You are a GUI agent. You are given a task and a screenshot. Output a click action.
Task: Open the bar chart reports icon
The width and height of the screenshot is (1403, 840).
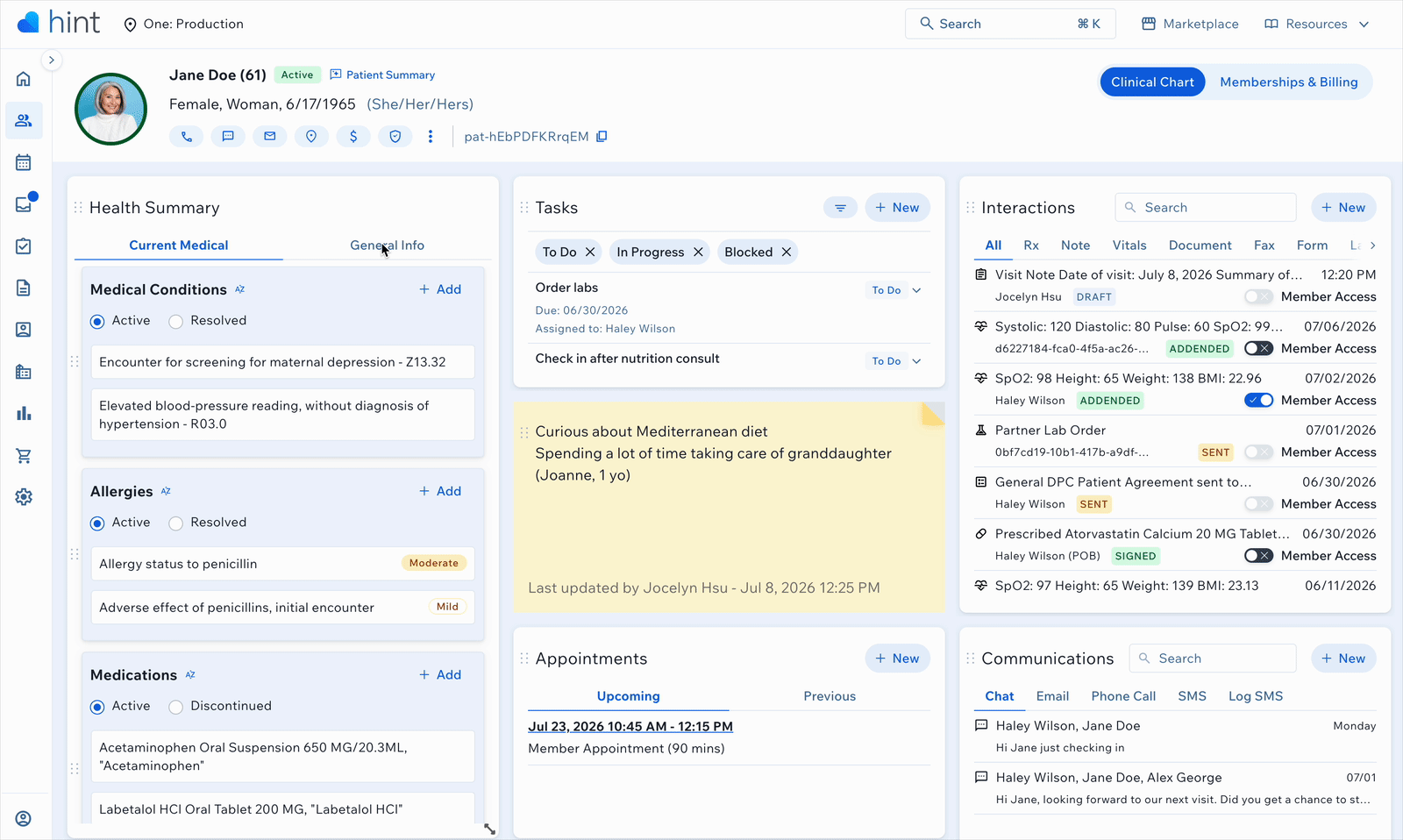pyautogui.click(x=24, y=413)
